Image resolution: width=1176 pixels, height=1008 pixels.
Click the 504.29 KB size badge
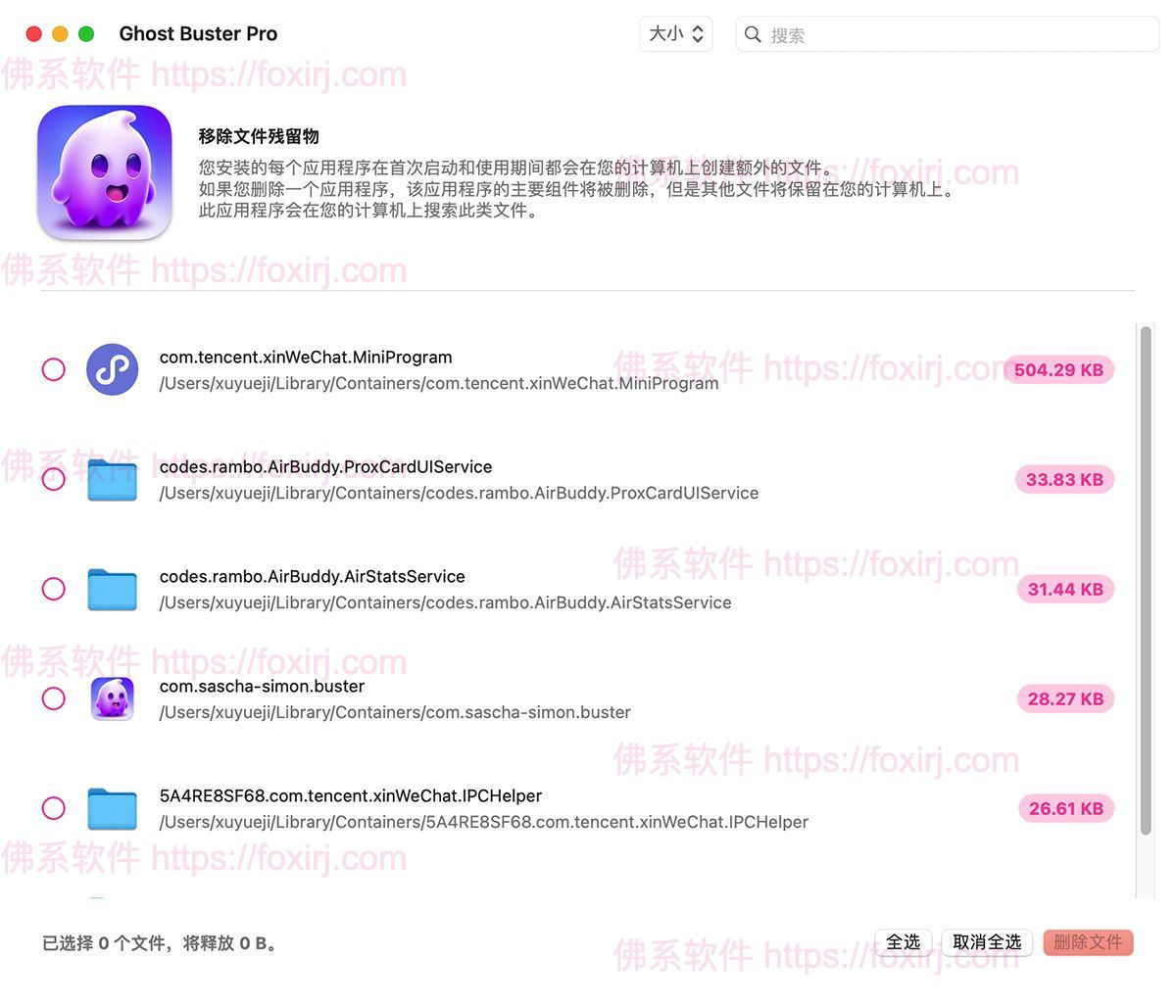coord(1057,369)
